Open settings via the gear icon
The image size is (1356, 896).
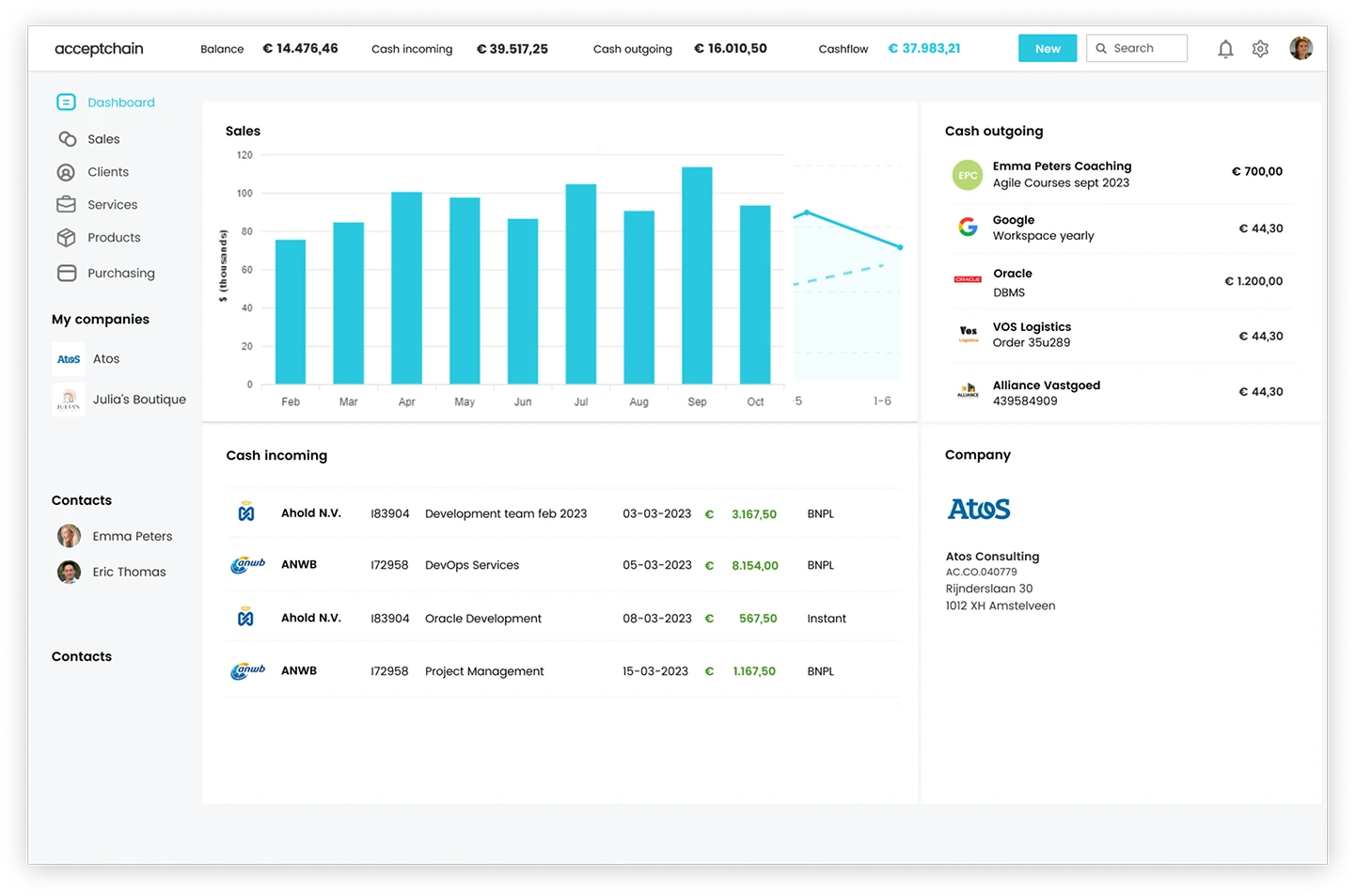[x=1260, y=49]
